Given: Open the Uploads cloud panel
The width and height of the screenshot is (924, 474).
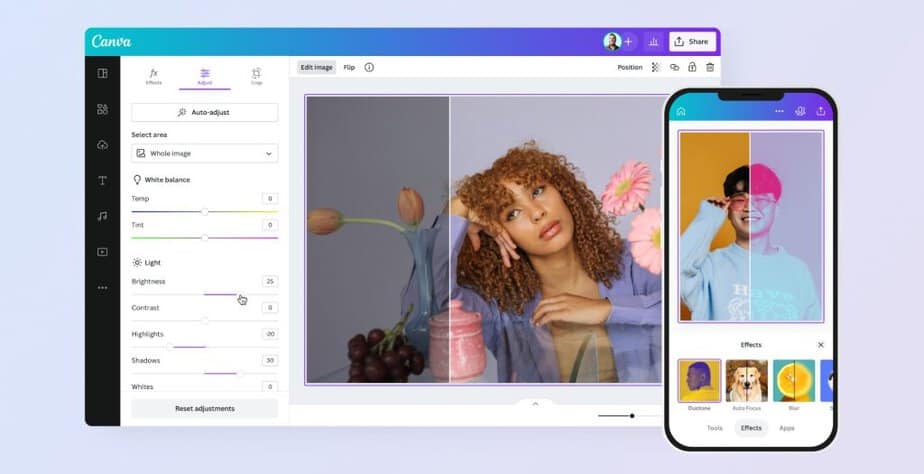Looking at the screenshot, I should click(103, 145).
